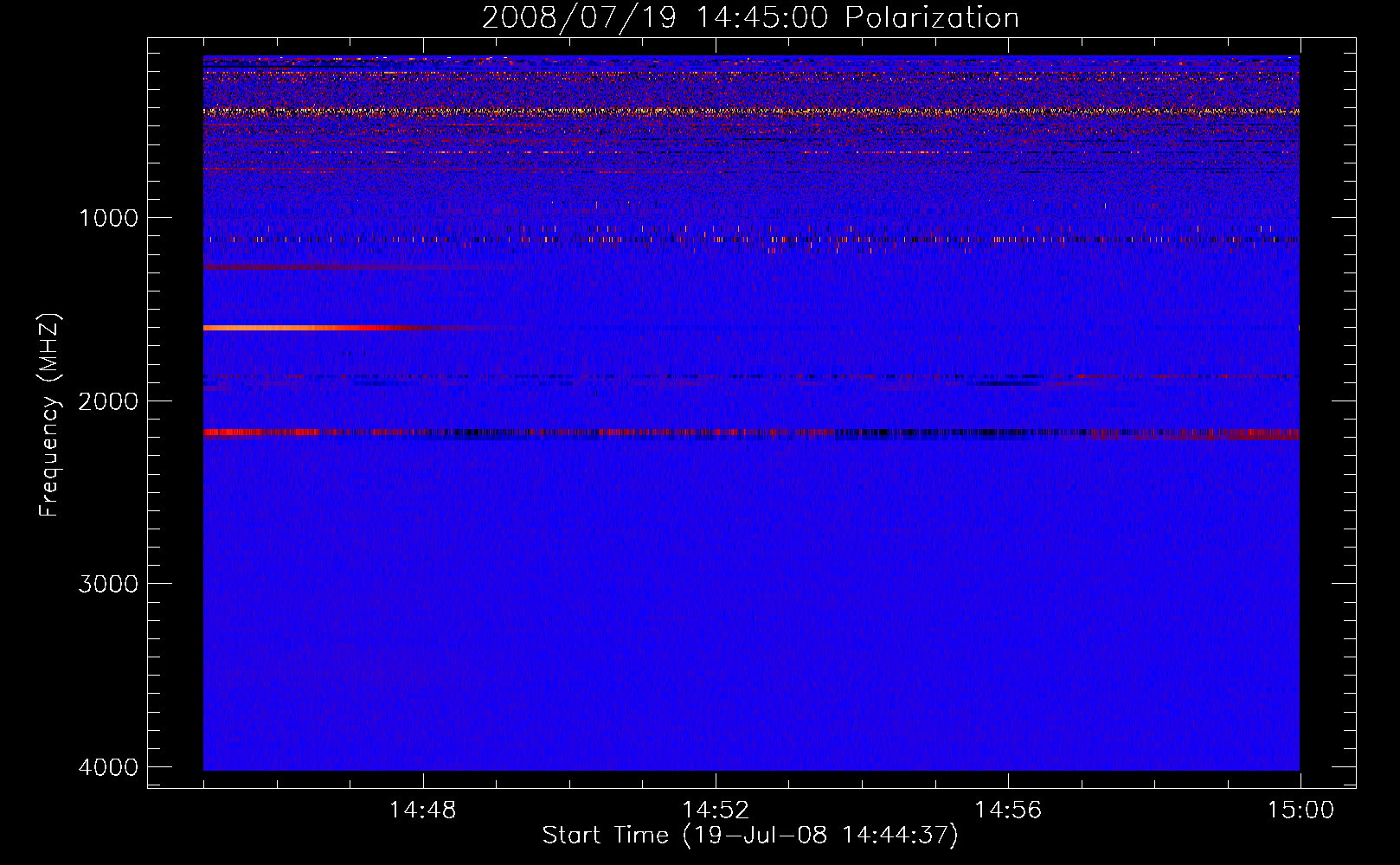Click the plot title '2008/07/19 14:45:00 Polarization'

(x=750, y=17)
